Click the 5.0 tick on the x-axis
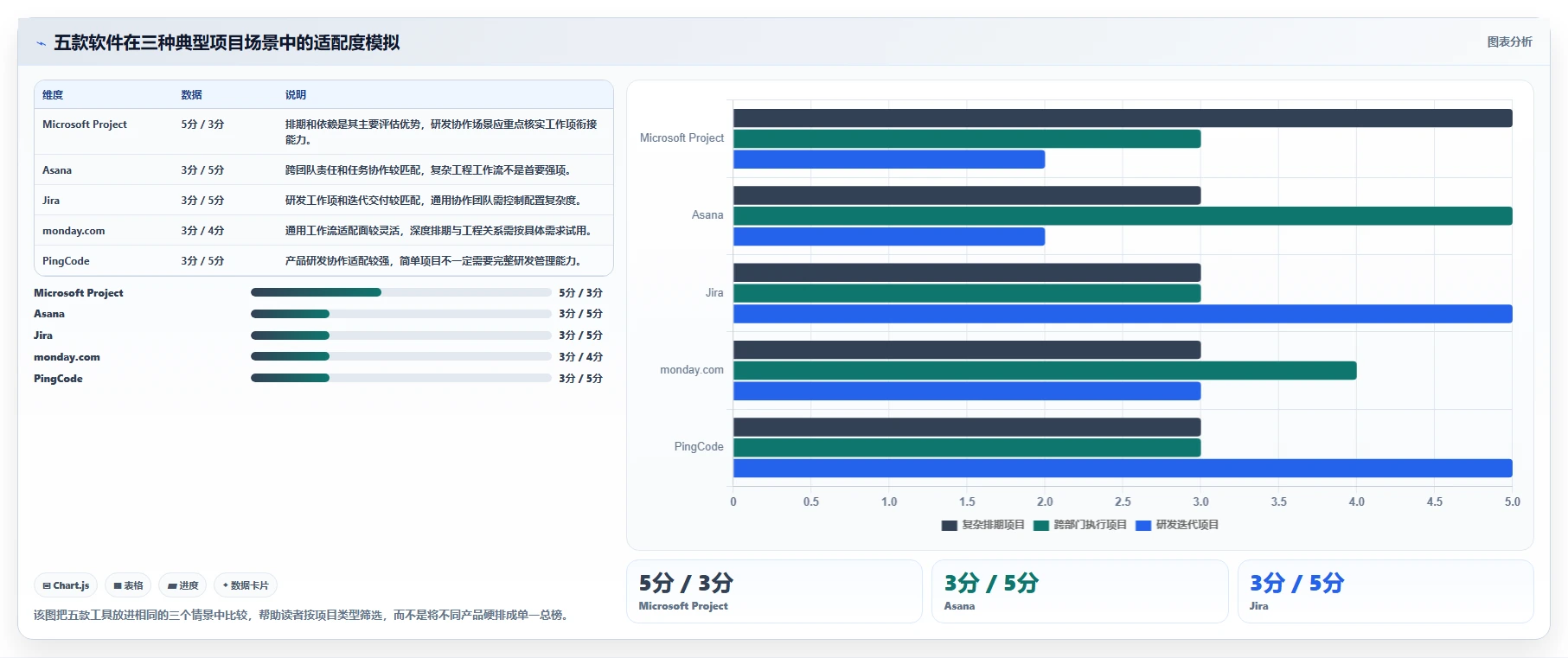 click(1512, 501)
